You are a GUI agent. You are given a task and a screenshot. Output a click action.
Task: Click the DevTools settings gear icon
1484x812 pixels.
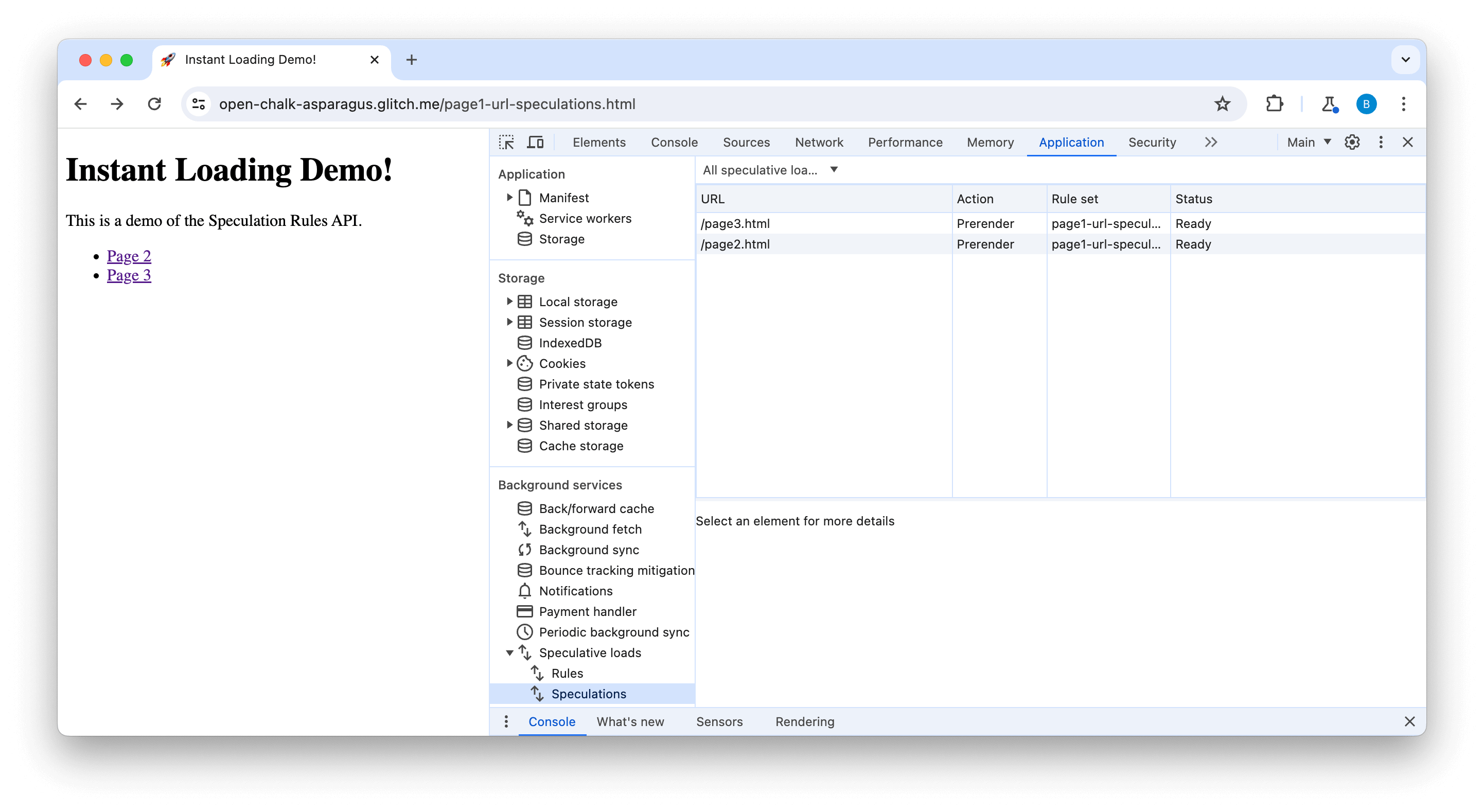tap(1352, 142)
